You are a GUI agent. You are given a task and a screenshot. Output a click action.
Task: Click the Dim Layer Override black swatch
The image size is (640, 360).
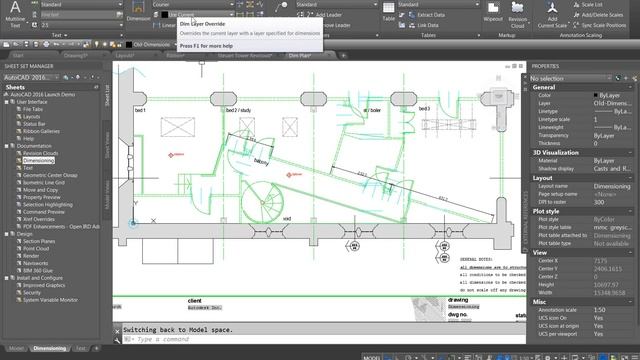pyautogui.click(x=165, y=15)
